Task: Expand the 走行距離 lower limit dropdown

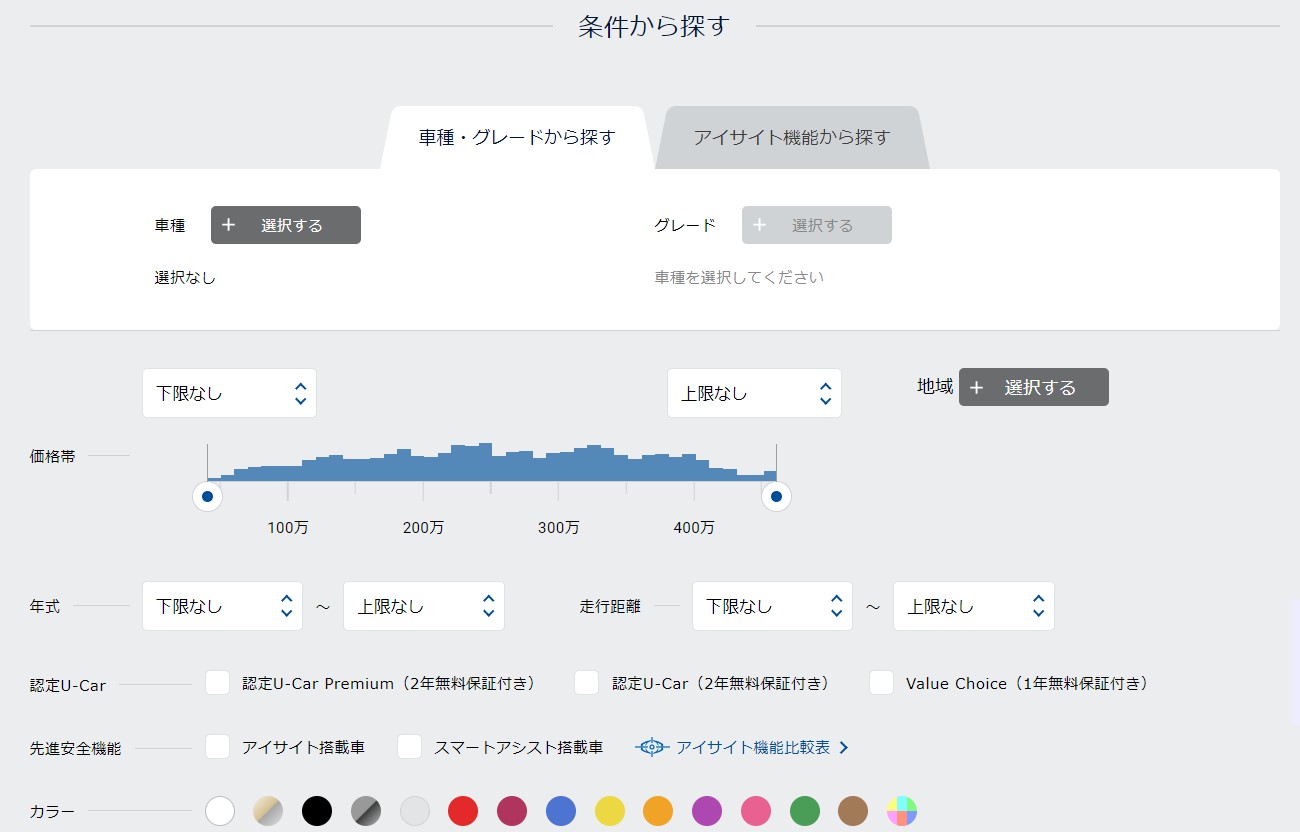Action: pyautogui.click(x=772, y=606)
